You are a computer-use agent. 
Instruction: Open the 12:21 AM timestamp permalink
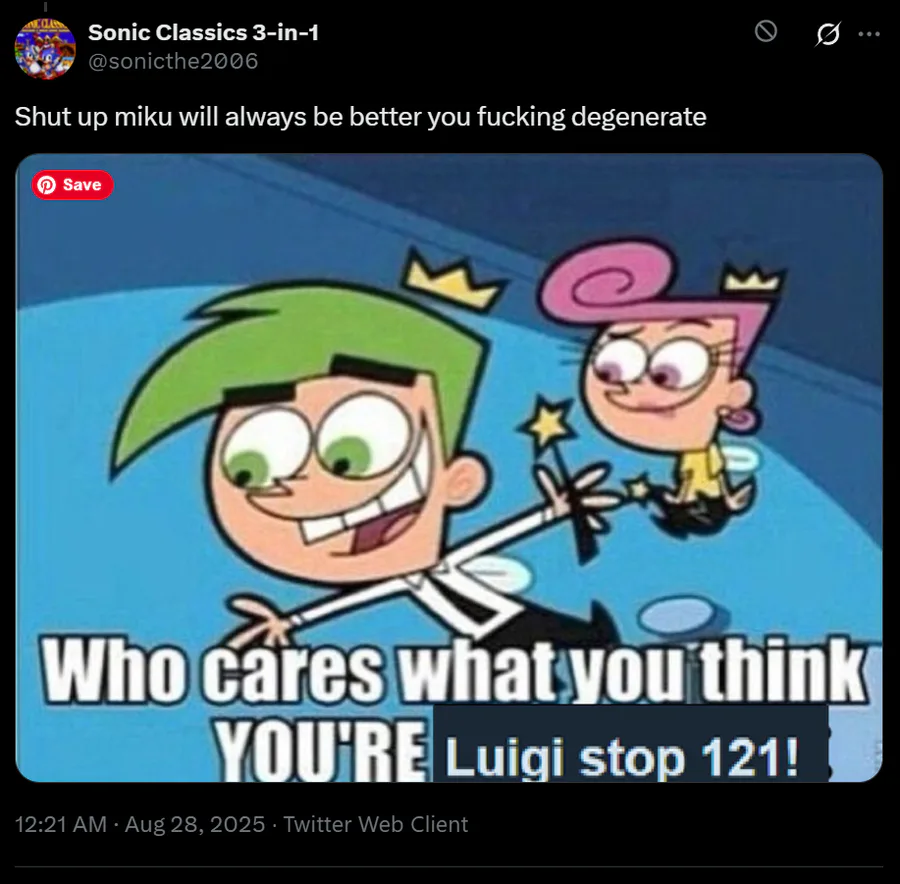(x=61, y=824)
